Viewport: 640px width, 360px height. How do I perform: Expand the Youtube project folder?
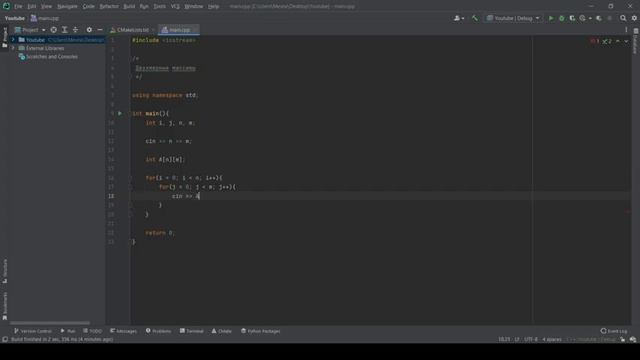click(13, 40)
